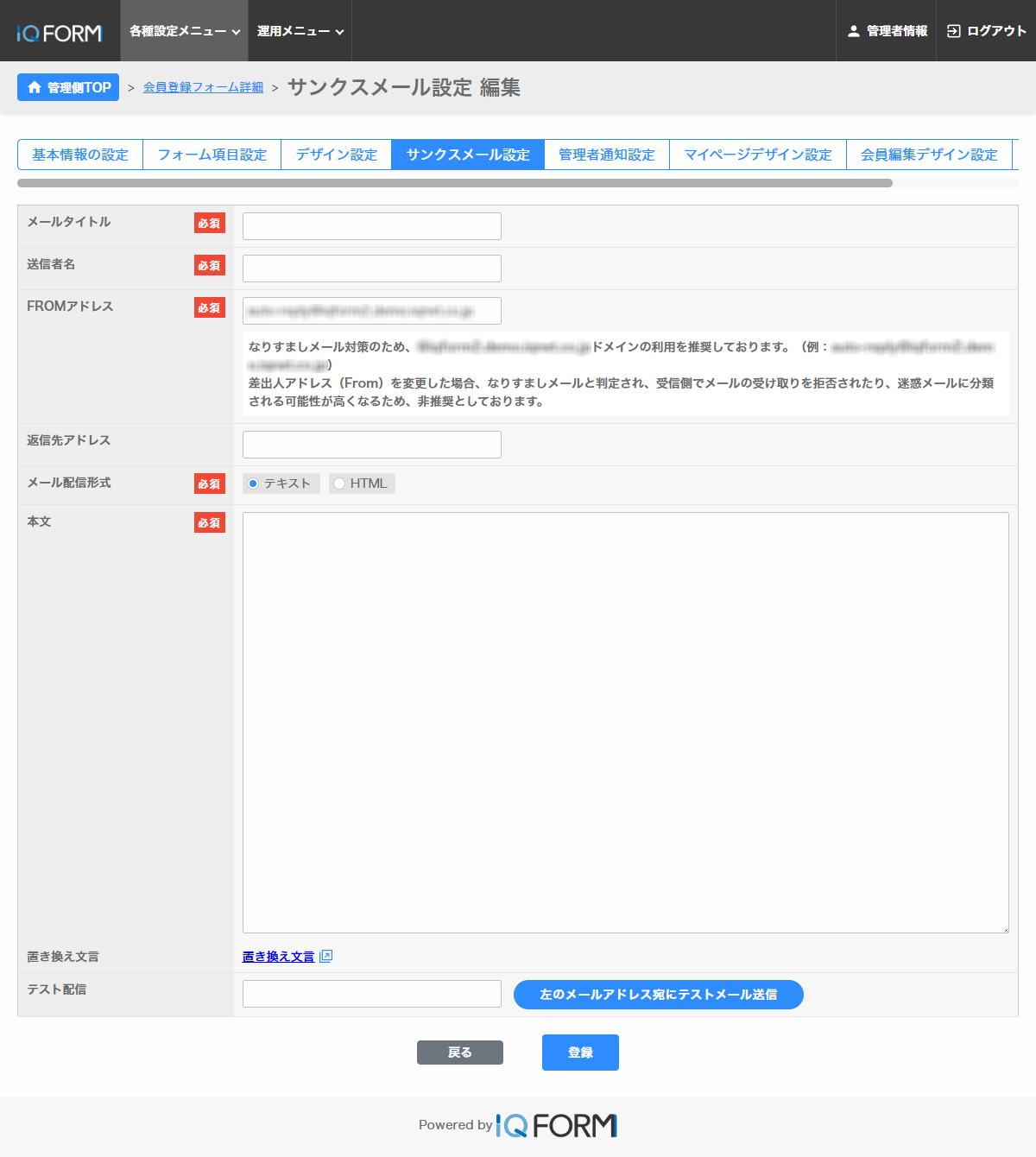The width and height of the screenshot is (1036, 1157).
Task: Select the テキスト mail format radio
Action: (253, 484)
